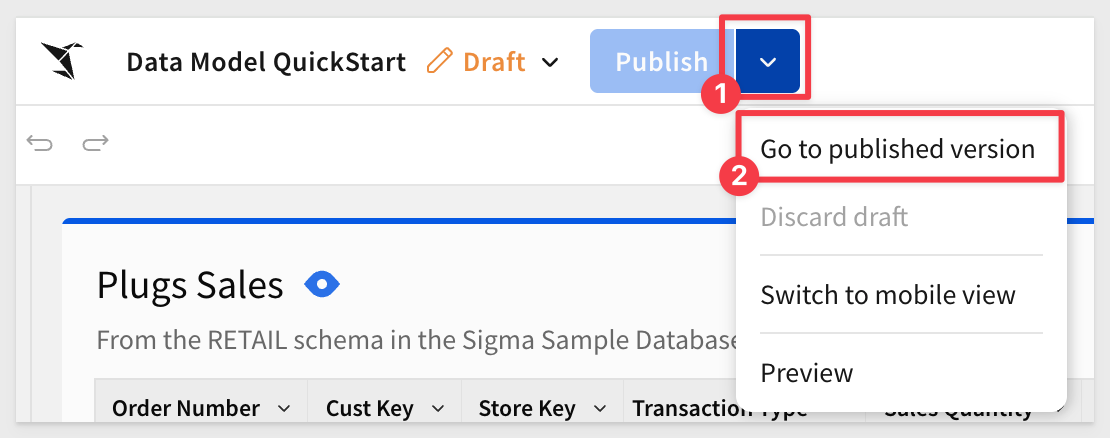Toggle the Plugs Sales eye visibility icon
This screenshot has width=1110, height=438.
coord(322,285)
